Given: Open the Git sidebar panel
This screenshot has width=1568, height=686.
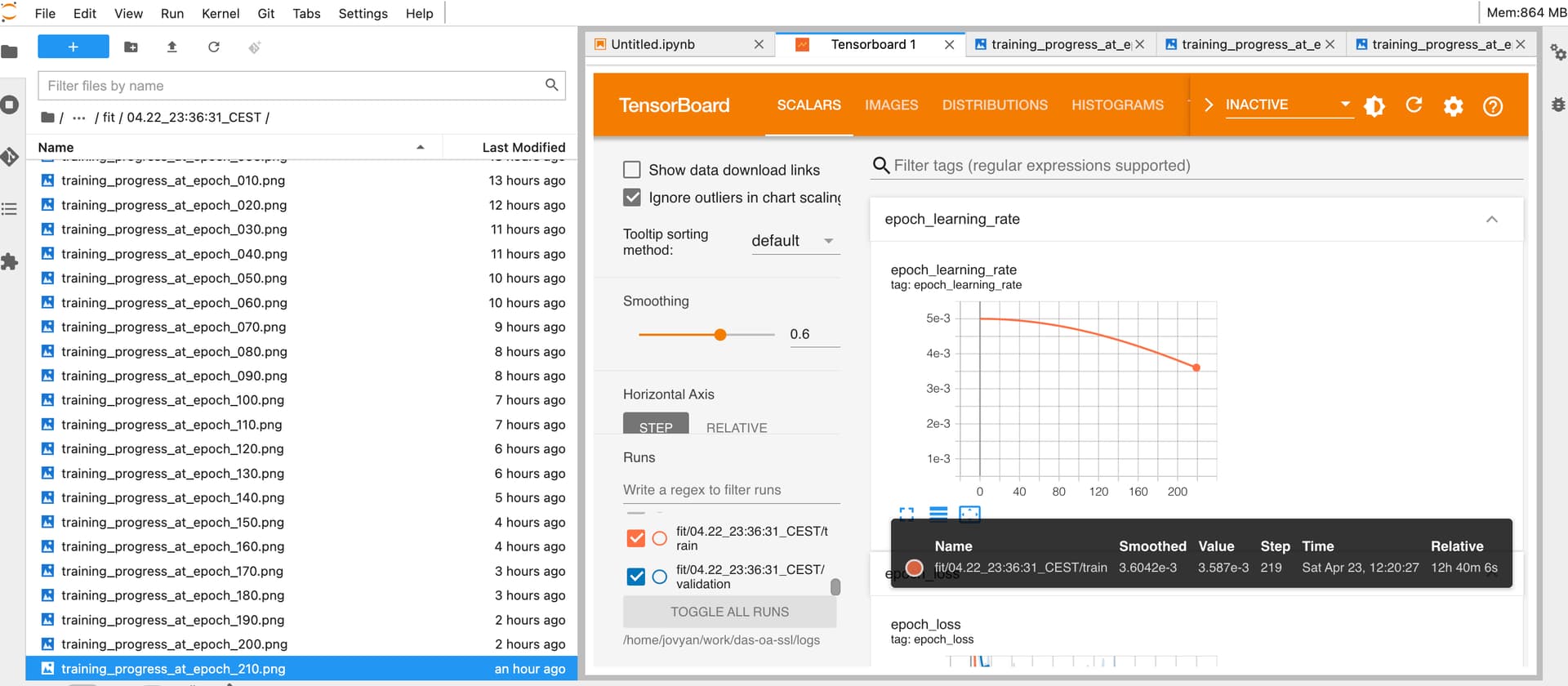Looking at the screenshot, I should pos(10,156).
